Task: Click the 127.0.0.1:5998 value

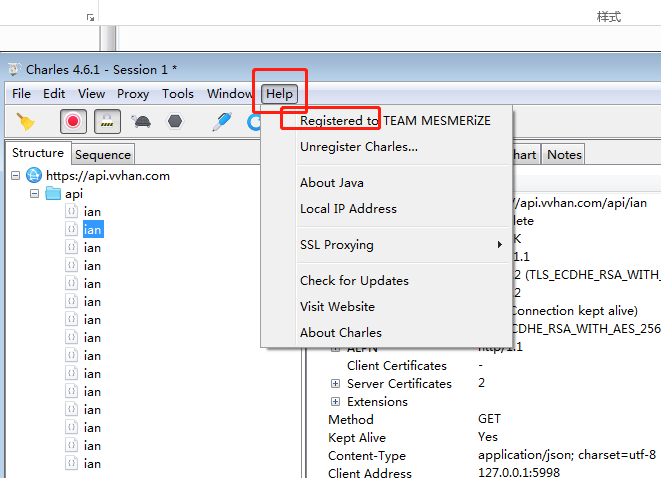Action: tap(519, 472)
